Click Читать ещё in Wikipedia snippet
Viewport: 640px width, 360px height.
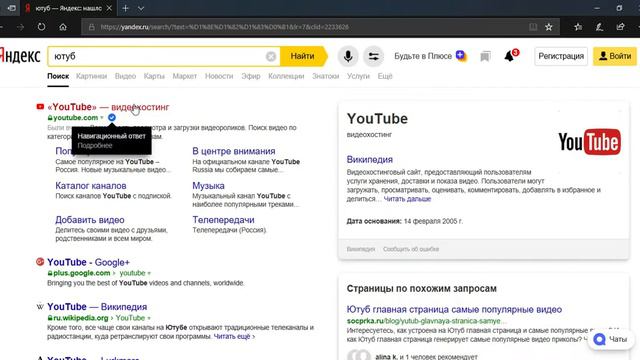(234, 337)
